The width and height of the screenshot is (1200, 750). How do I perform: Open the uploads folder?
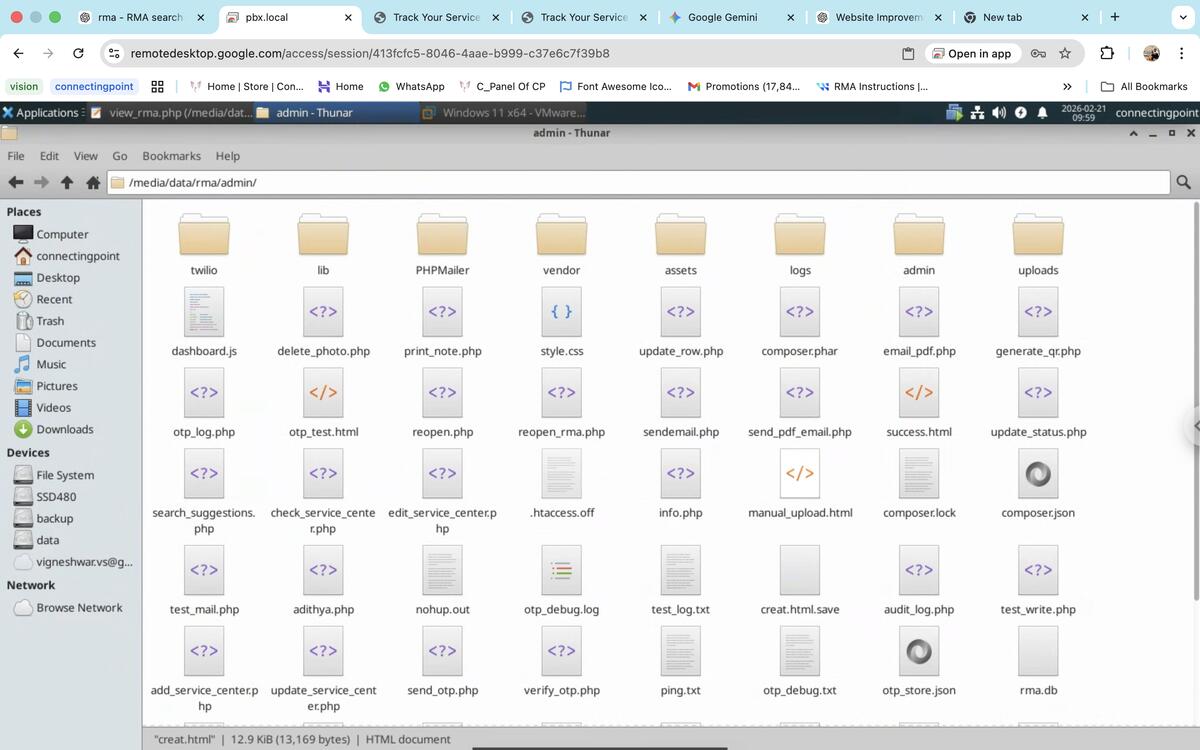pyautogui.click(x=1038, y=237)
